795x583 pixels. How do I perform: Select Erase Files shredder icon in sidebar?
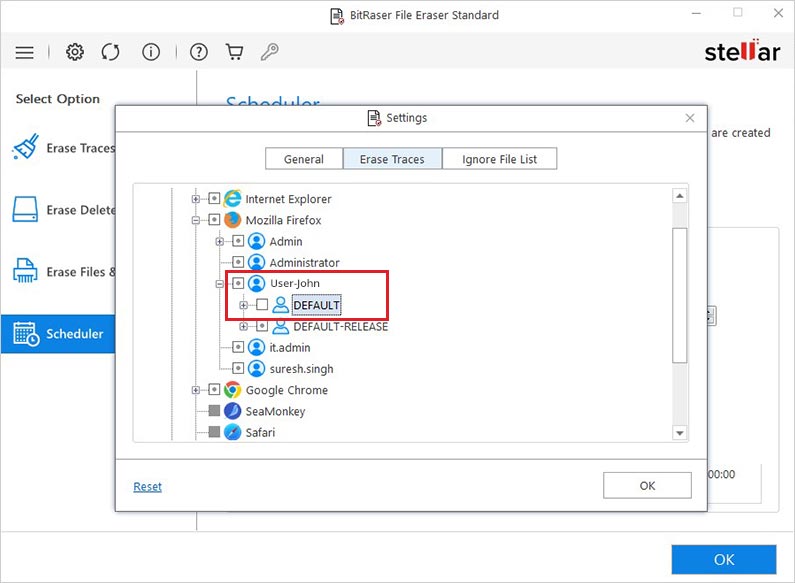tap(25, 271)
